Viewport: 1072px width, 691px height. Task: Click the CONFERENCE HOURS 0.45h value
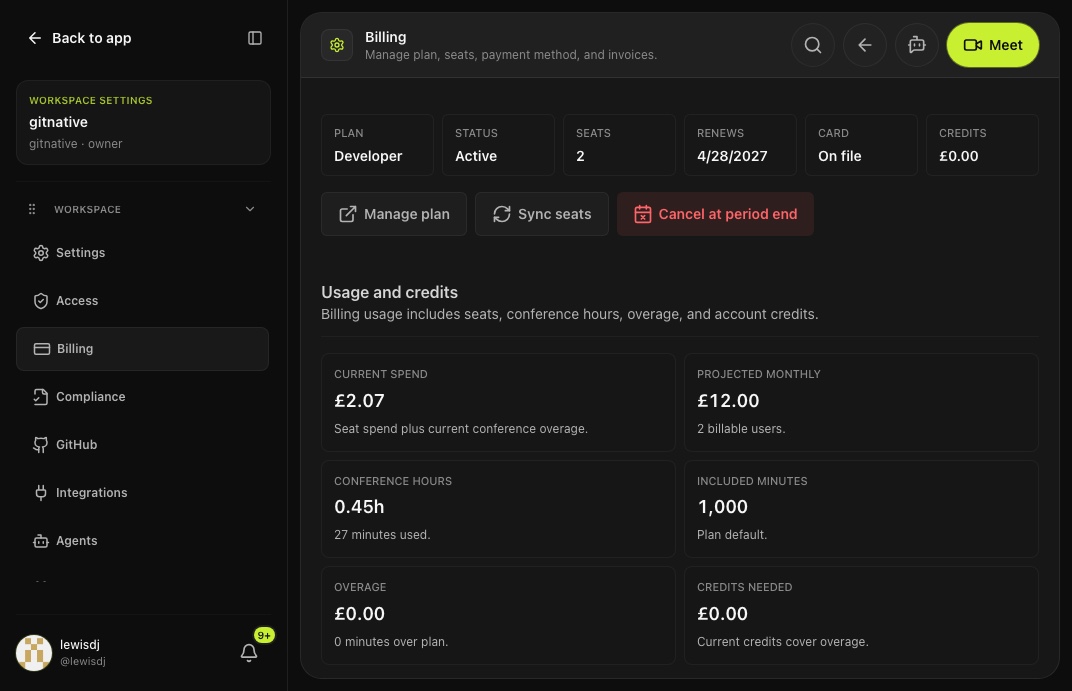[359, 507]
